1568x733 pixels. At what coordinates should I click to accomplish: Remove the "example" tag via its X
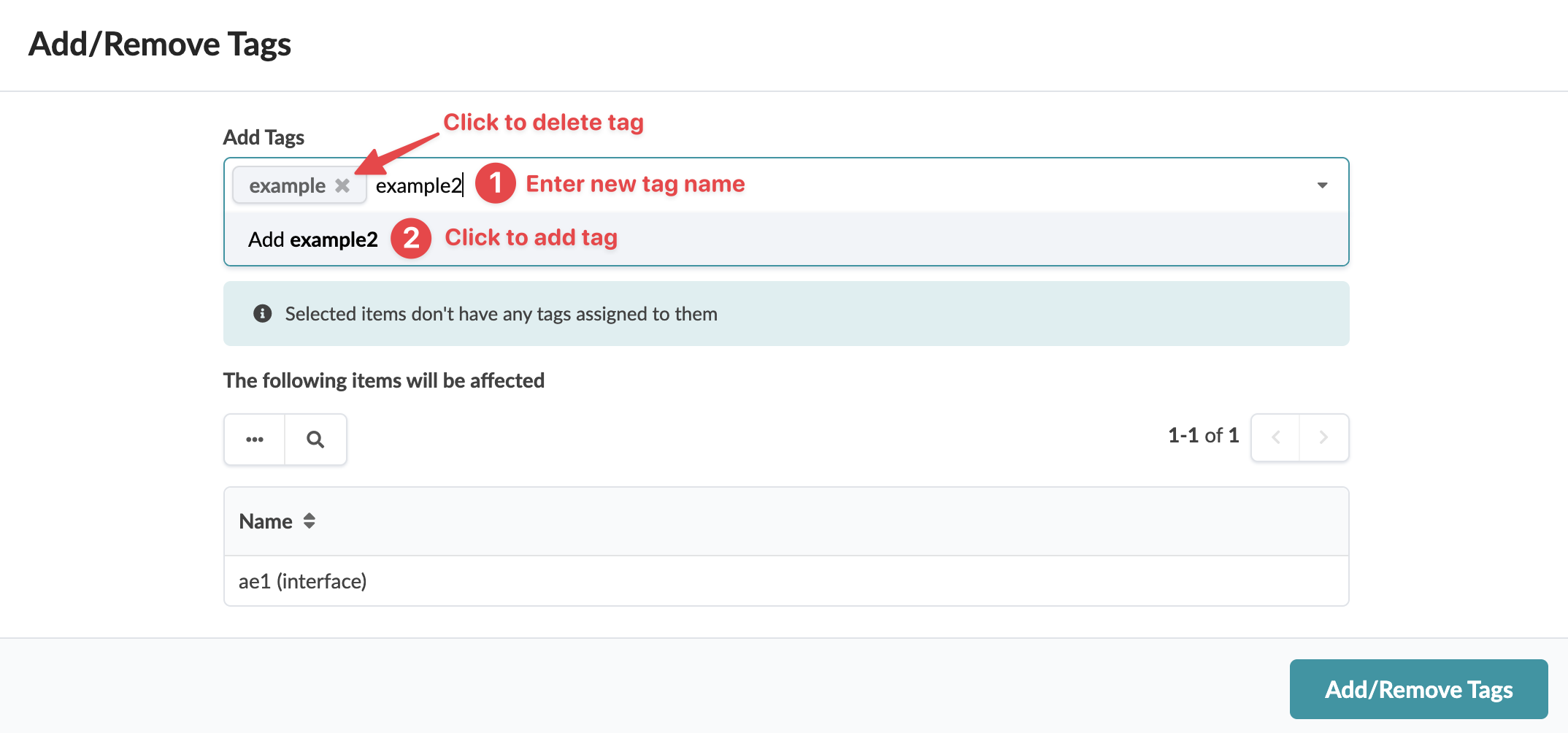[x=342, y=185]
